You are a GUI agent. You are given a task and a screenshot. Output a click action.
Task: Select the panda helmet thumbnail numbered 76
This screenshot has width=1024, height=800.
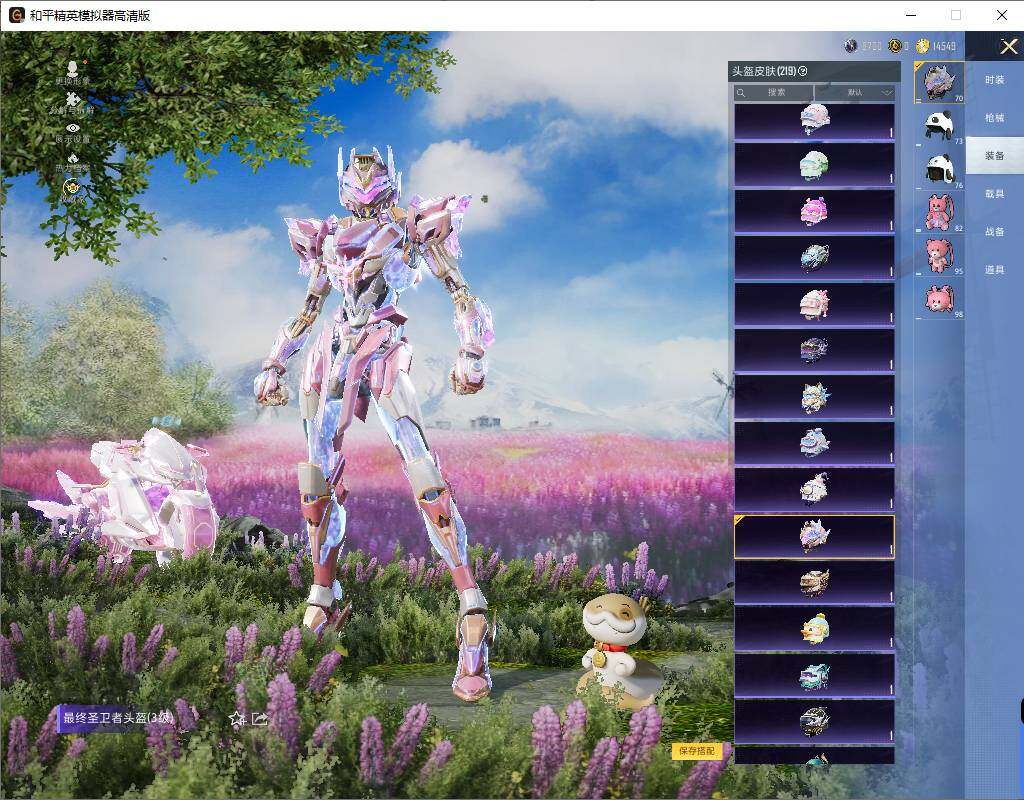[x=939, y=169]
